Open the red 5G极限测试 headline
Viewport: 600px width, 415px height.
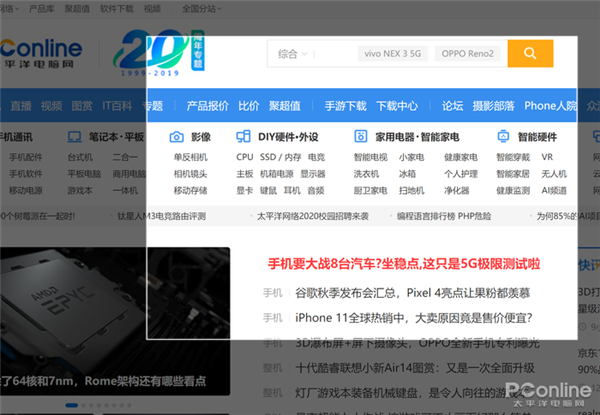[x=404, y=264]
